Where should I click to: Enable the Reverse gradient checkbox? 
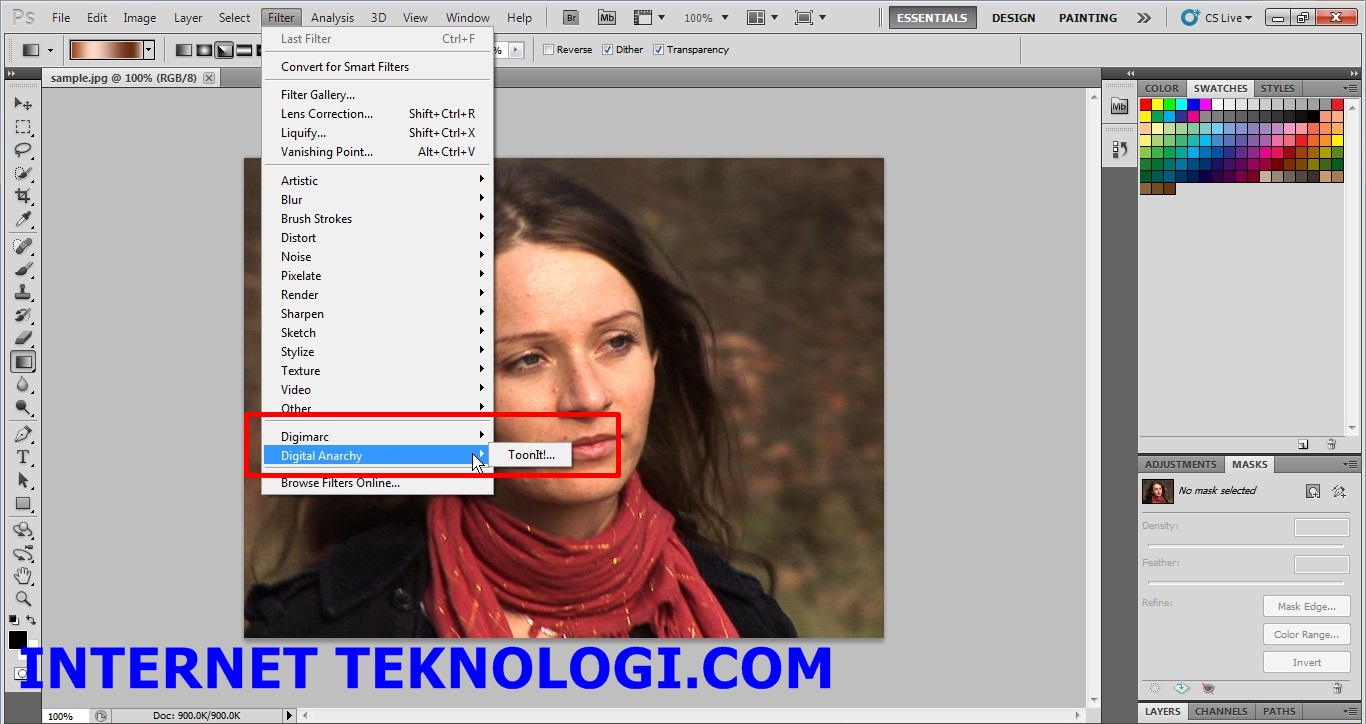[549, 50]
